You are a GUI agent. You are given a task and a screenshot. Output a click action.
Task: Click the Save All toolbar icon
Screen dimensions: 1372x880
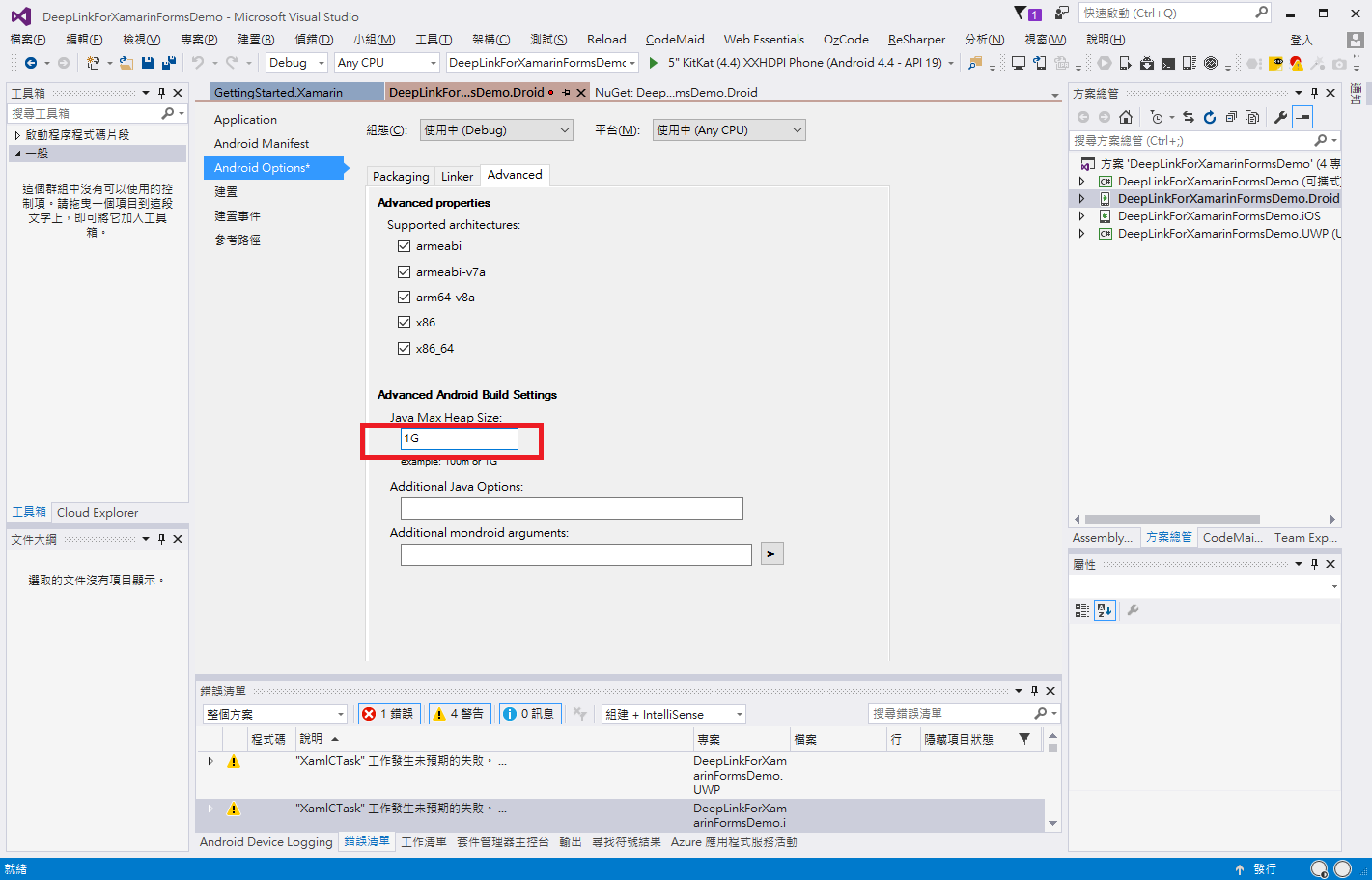pyautogui.click(x=169, y=63)
